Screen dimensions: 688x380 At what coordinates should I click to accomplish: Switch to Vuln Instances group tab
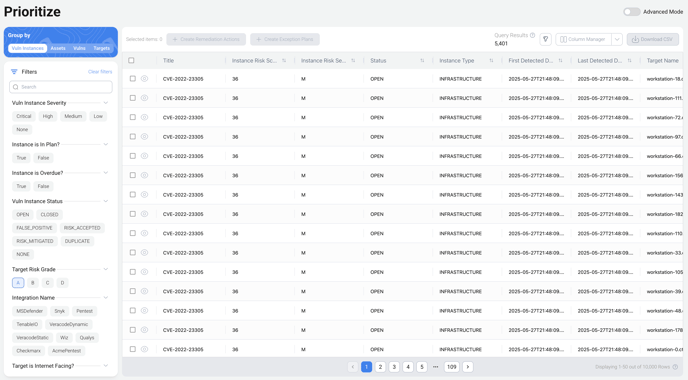click(x=28, y=48)
